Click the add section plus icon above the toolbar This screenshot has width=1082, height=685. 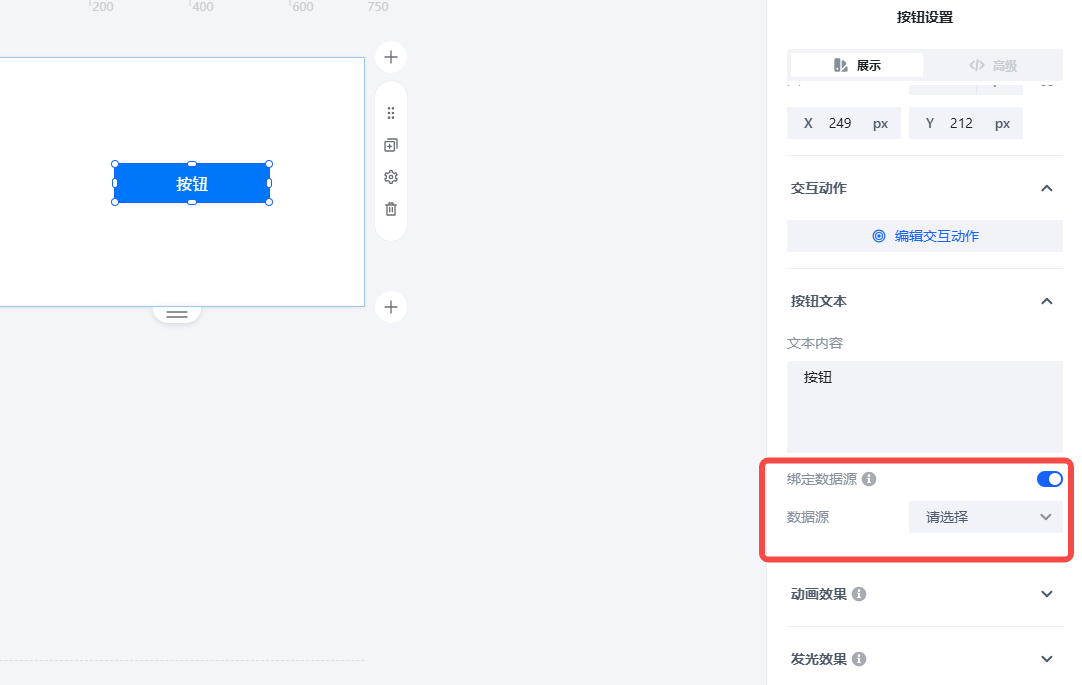(391, 57)
